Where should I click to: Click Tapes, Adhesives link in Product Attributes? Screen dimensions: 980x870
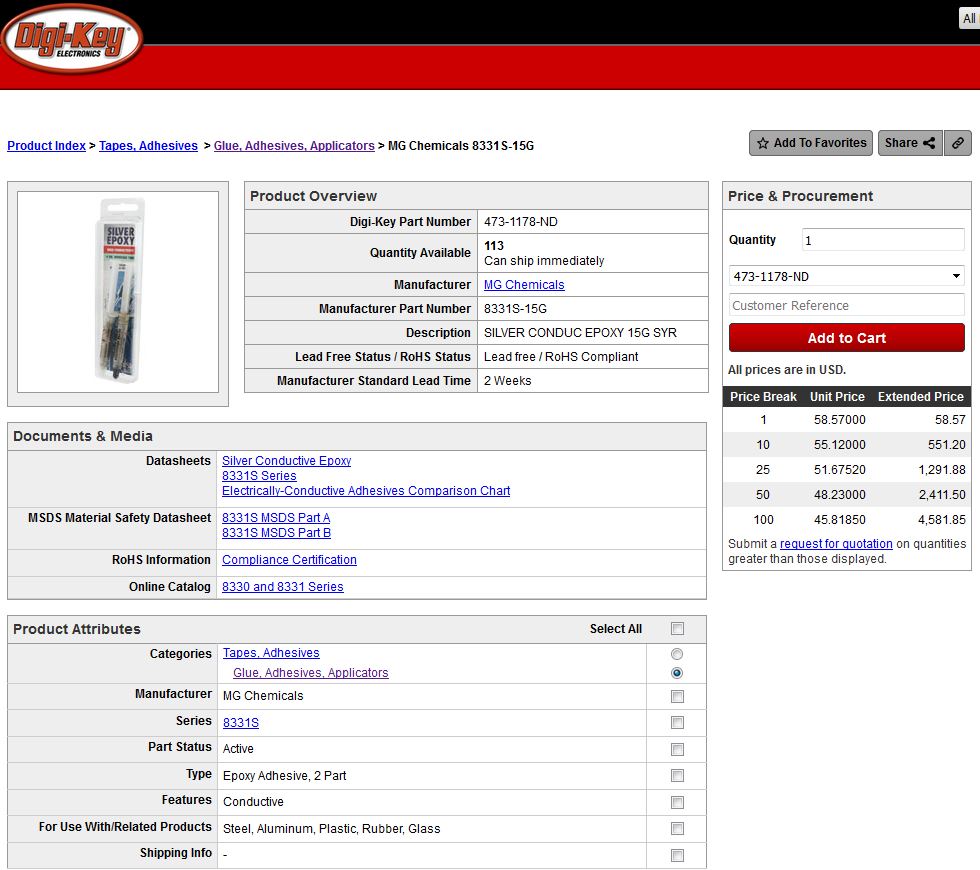tap(271, 652)
